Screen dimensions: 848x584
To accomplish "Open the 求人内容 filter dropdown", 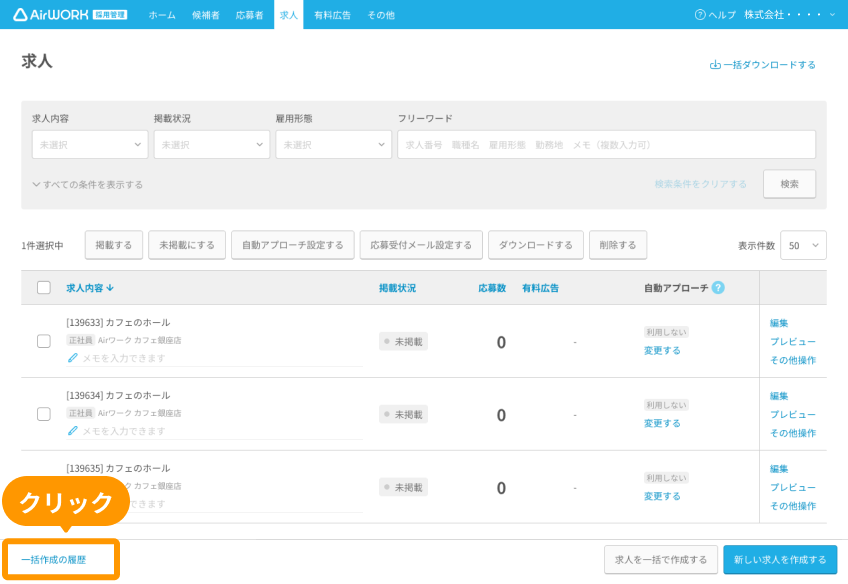I will 90,144.
